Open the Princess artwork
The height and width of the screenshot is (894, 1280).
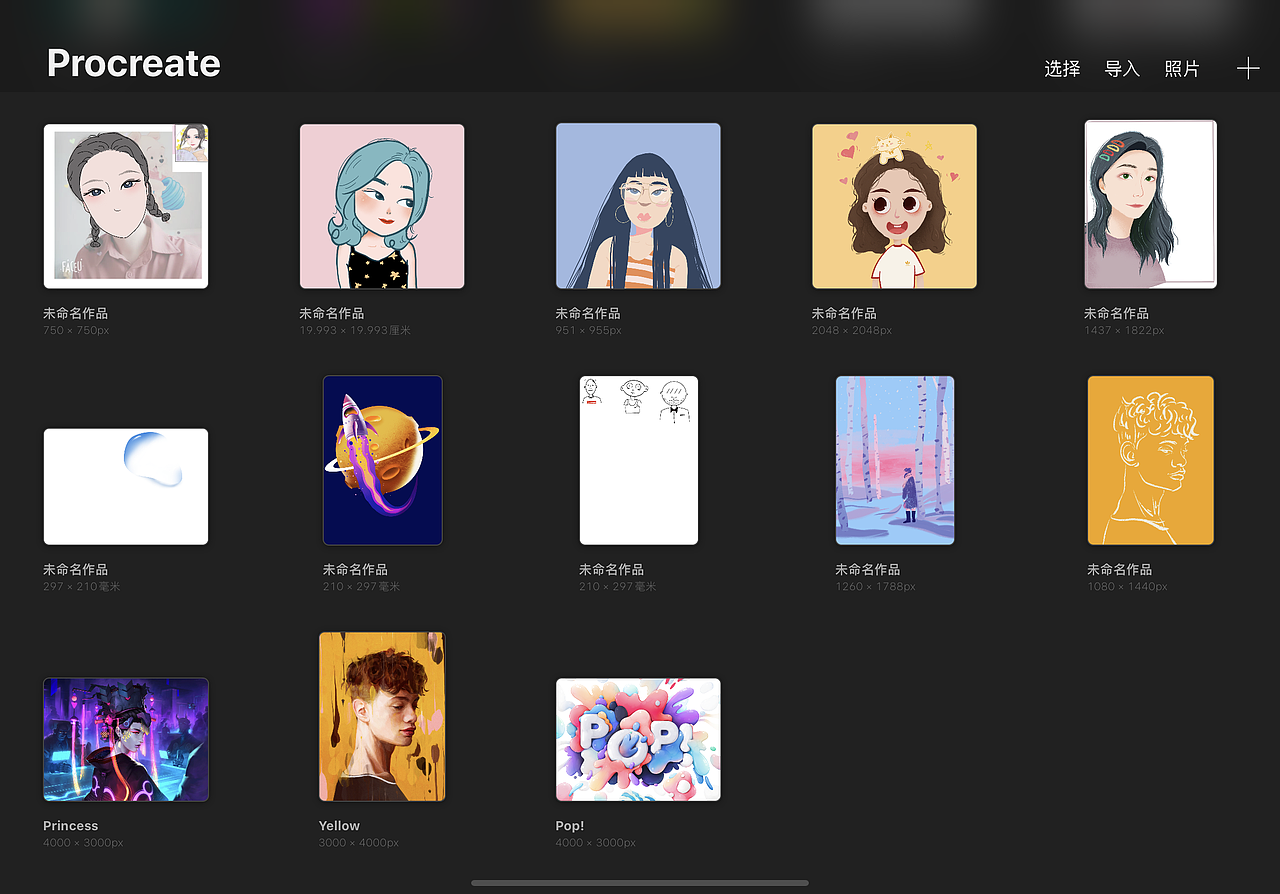tap(125, 739)
